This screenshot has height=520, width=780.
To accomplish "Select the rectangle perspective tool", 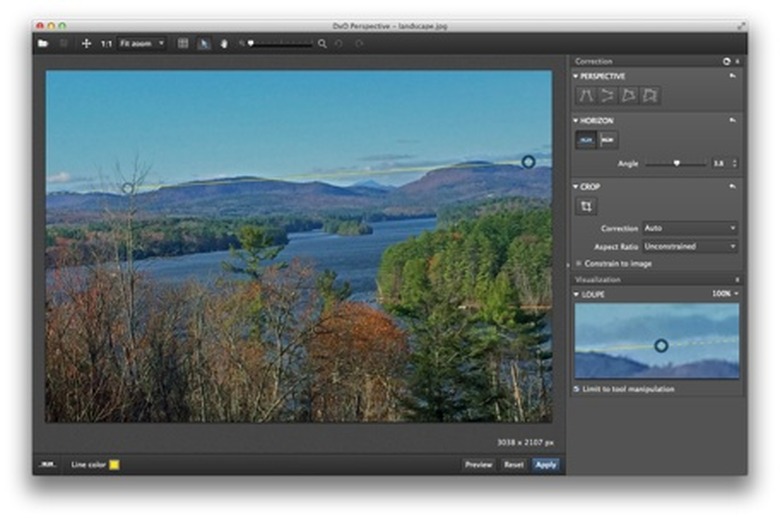I will (650, 95).
